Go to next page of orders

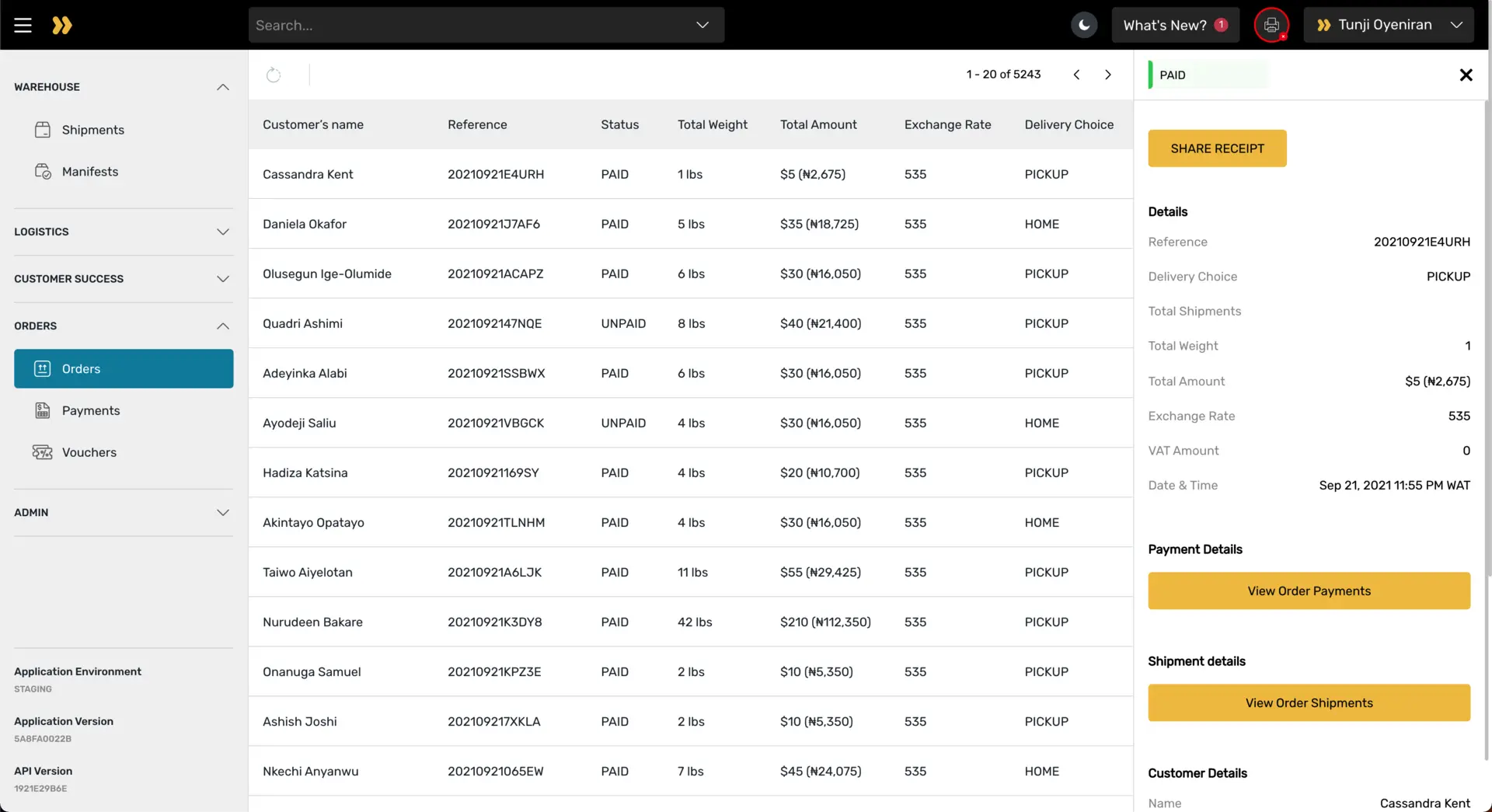(x=1108, y=75)
